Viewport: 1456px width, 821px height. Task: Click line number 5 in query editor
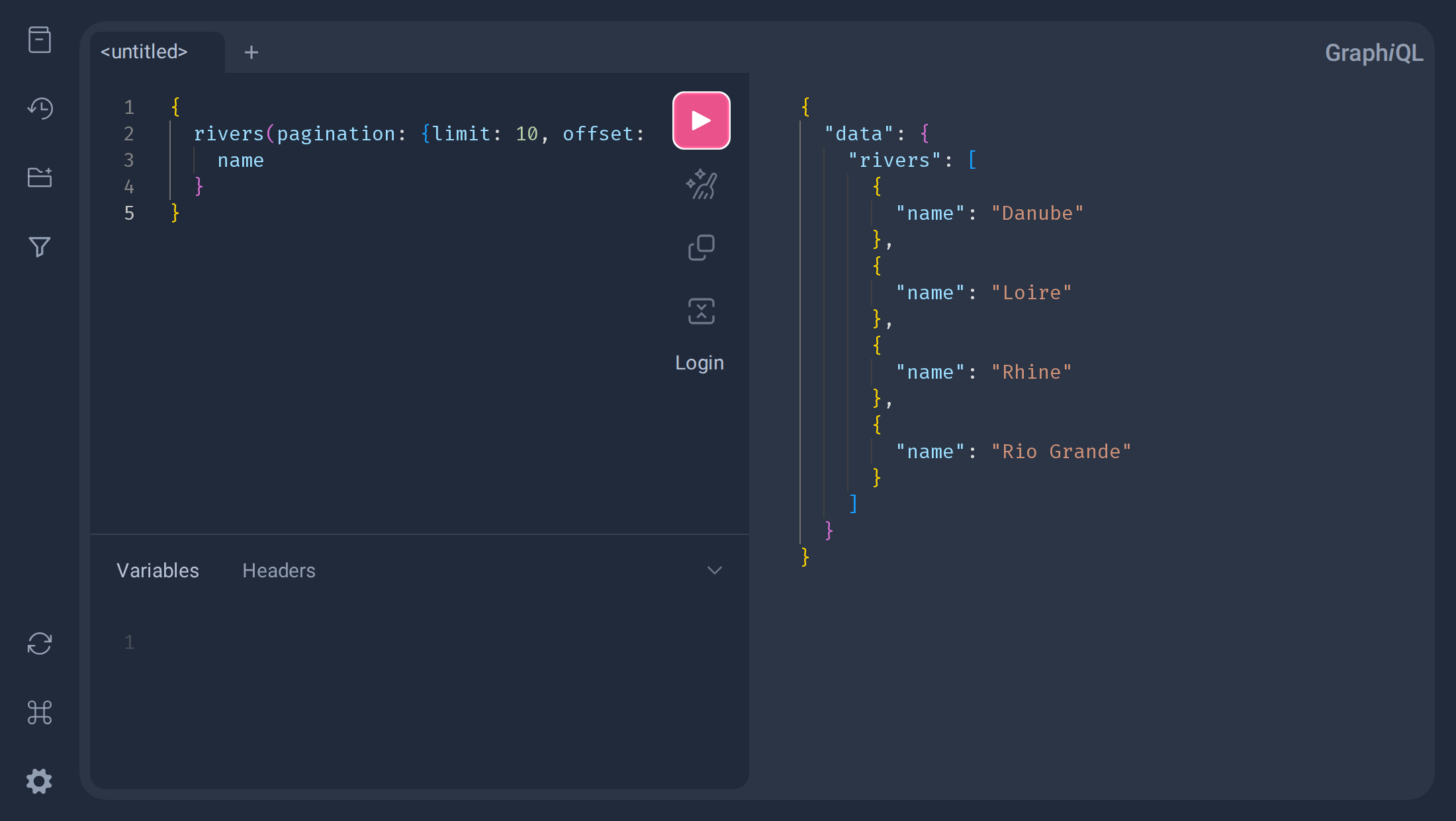(129, 213)
